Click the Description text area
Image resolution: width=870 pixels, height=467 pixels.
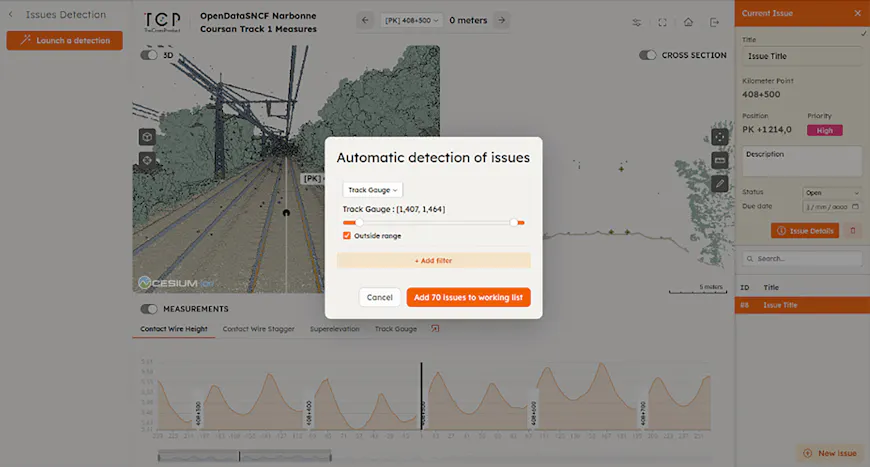click(x=802, y=161)
